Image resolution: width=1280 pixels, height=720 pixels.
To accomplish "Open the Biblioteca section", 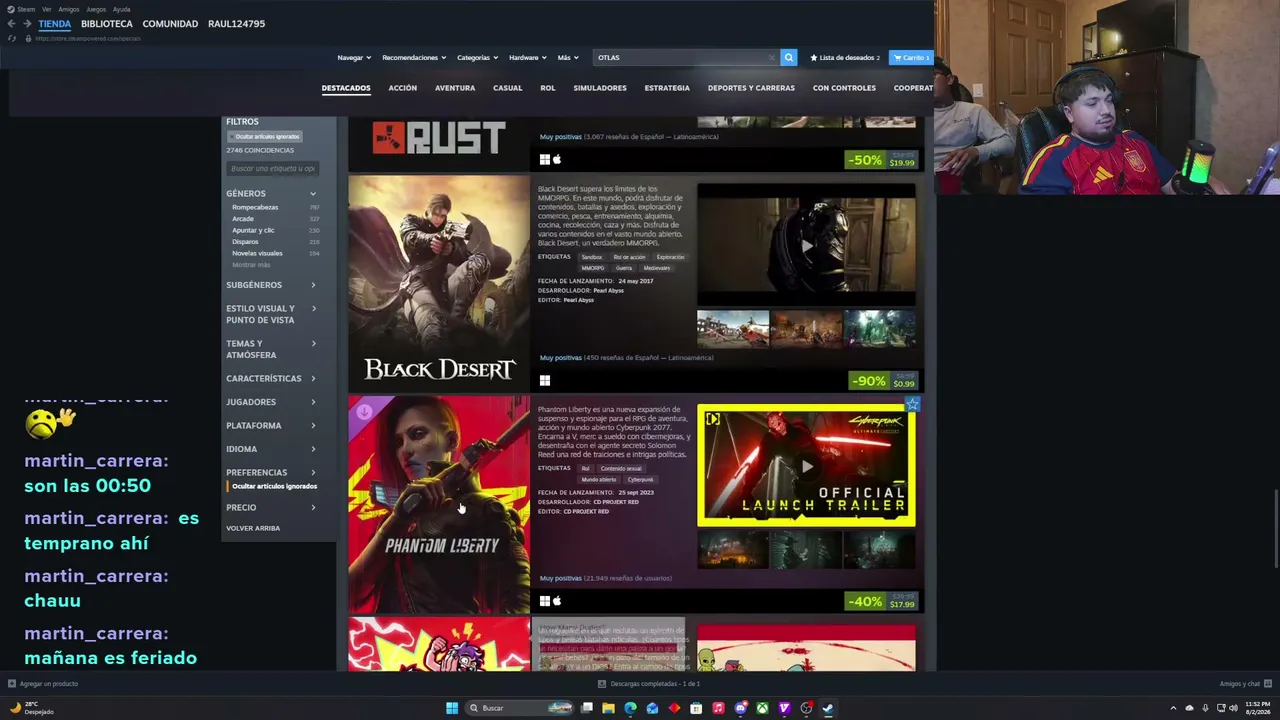I will [x=107, y=24].
